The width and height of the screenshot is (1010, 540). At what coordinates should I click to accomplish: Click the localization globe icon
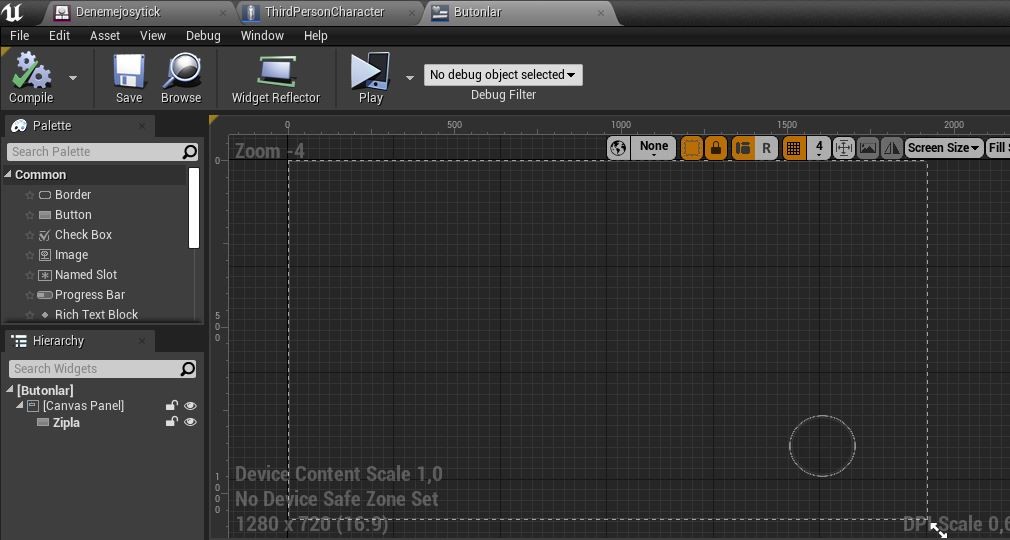[x=618, y=148]
